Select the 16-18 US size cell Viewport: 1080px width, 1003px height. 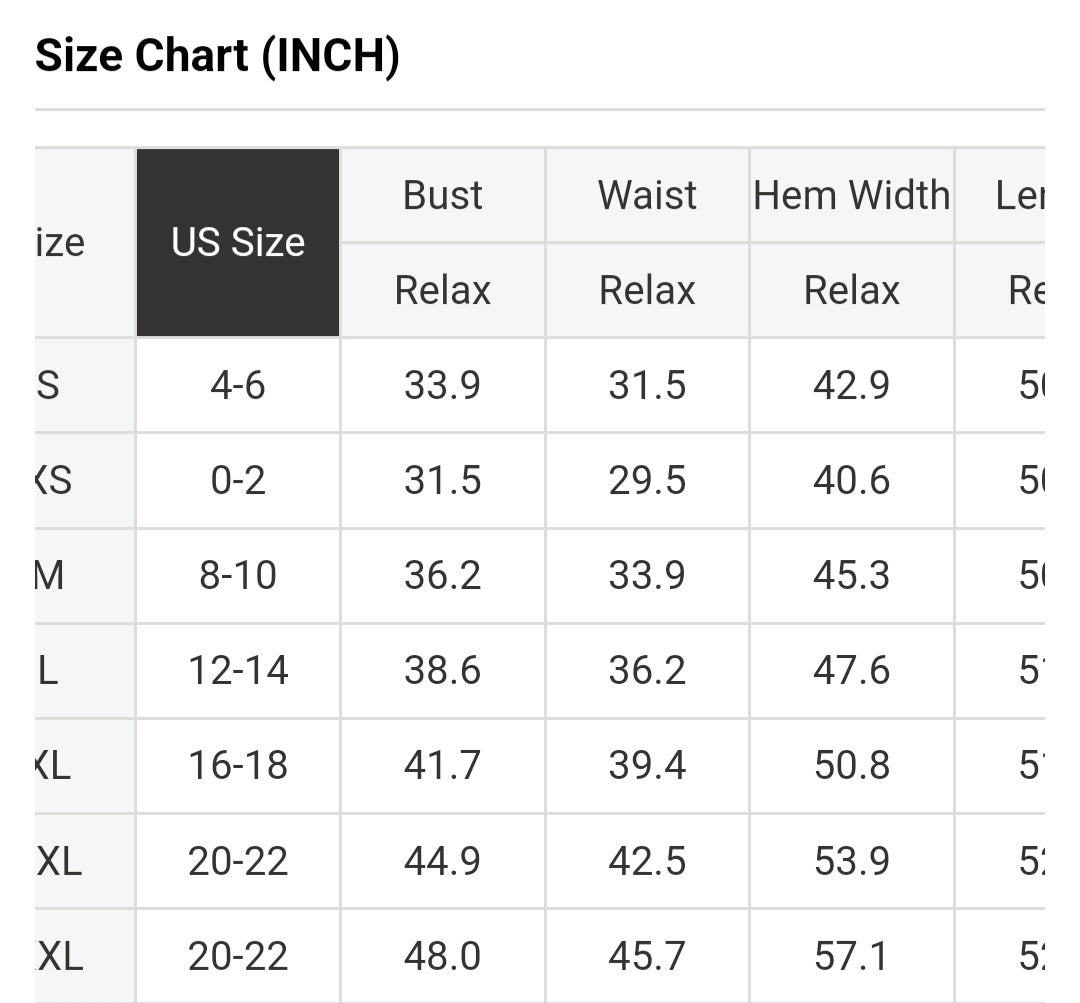238,766
